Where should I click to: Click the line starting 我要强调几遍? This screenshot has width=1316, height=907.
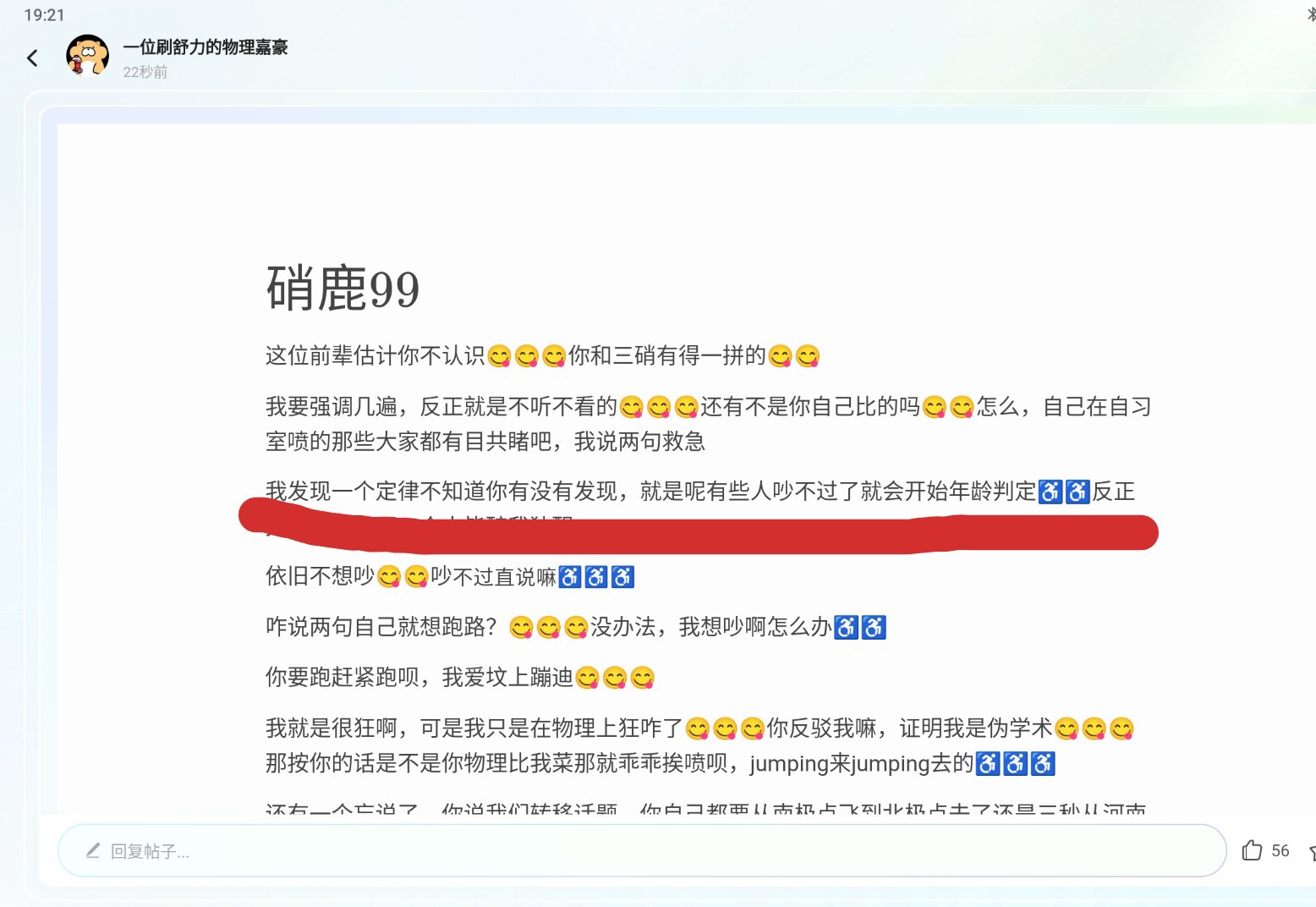(709, 407)
